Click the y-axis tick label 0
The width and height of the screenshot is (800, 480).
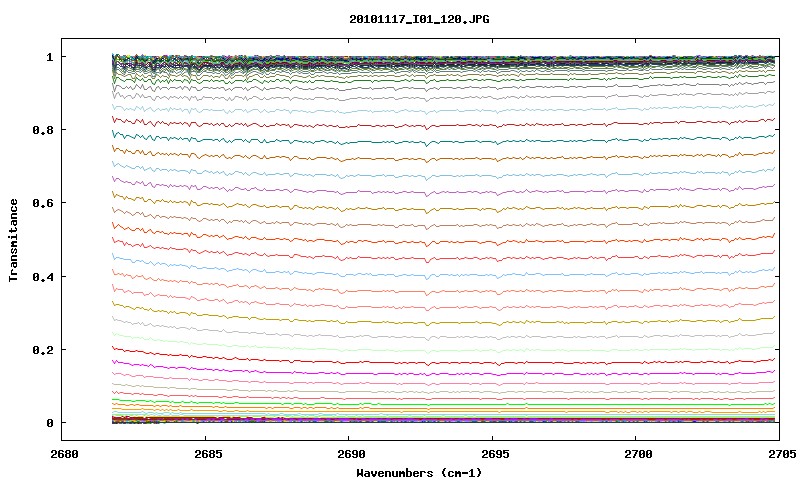(49, 423)
